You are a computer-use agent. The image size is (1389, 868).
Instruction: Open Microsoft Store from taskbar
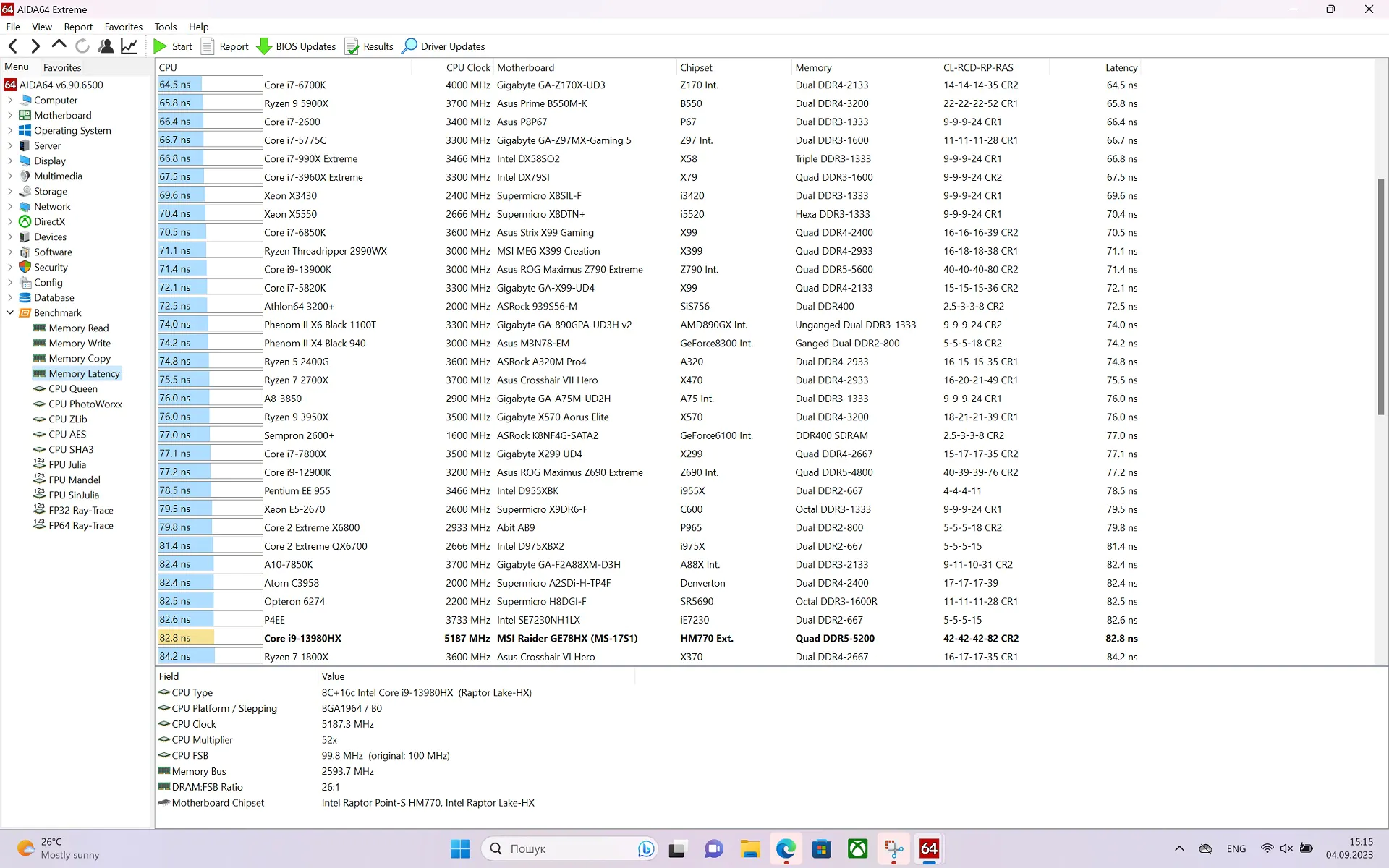pos(822,848)
